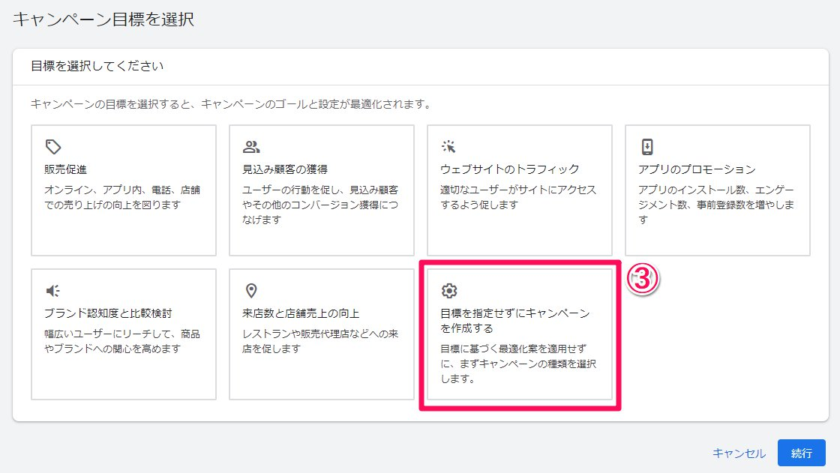Viewport: 840px width, 473px height.
Task: Click the sparkle cursor icon for ウェブサイトのトラフィック
Action: coord(449,147)
